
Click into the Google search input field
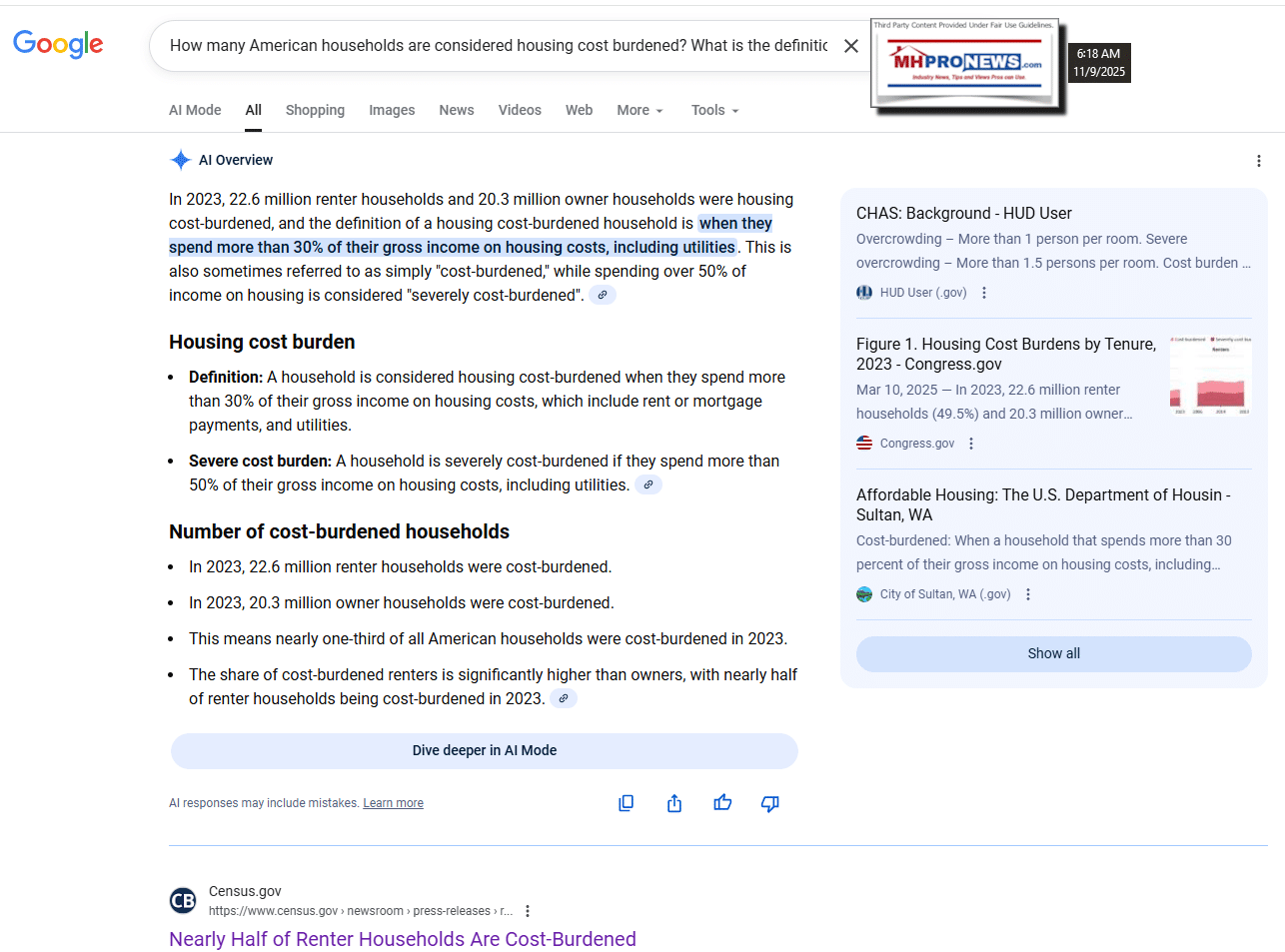498,46
